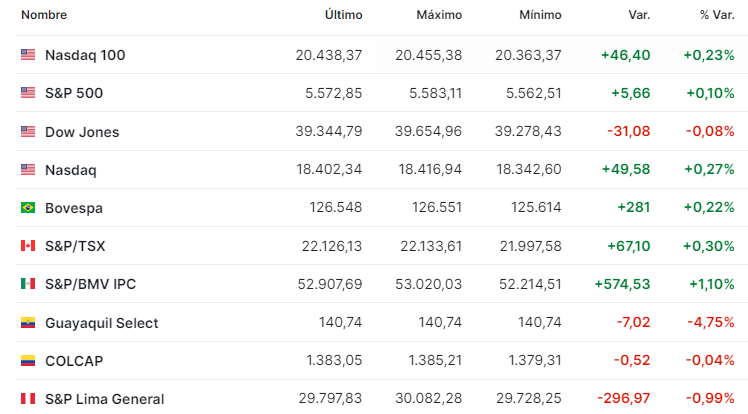Click the Peru flag beside S&P Lima General
This screenshot has height=414, width=748.
click(x=28, y=398)
